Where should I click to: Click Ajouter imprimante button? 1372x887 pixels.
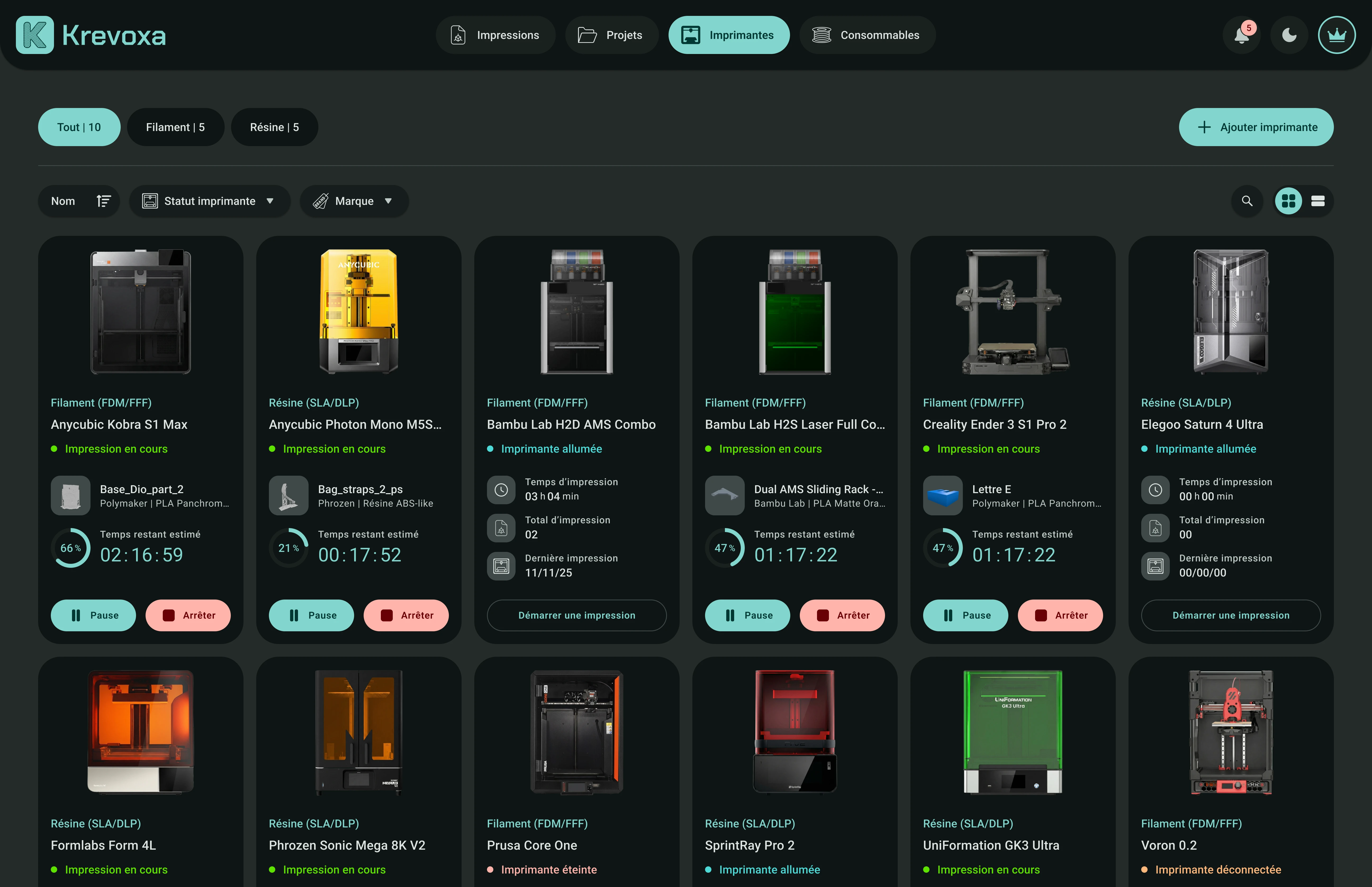pyautogui.click(x=1256, y=127)
